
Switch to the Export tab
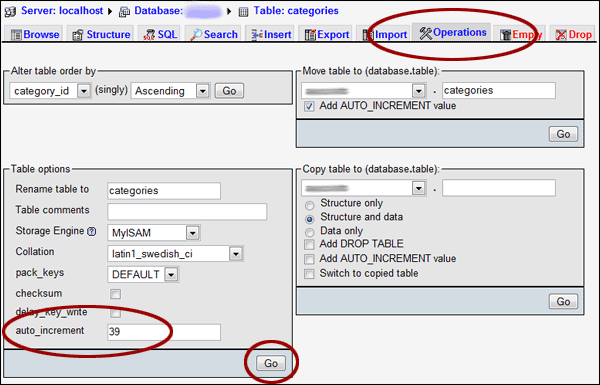pos(326,34)
